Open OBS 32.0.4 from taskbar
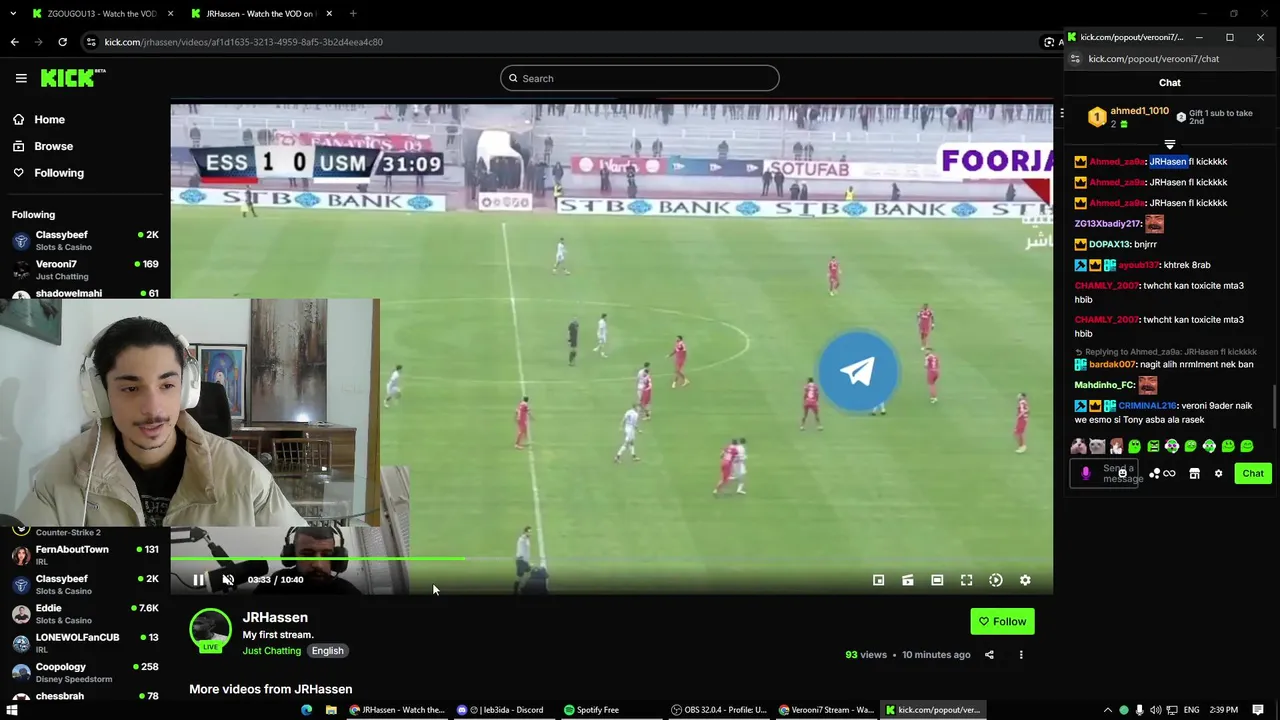 [x=720, y=710]
